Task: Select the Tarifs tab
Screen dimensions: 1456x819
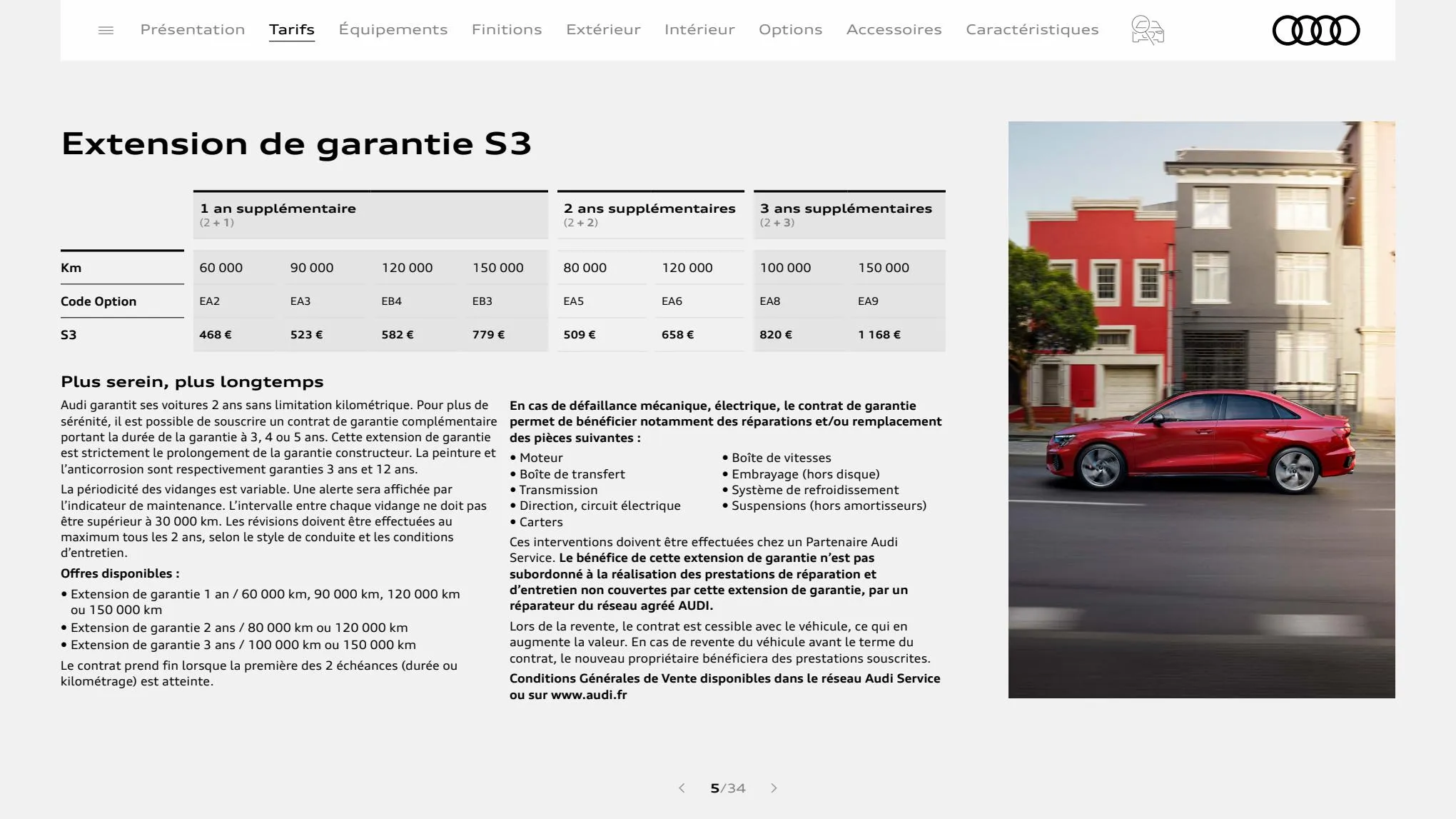Action: pyautogui.click(x=292, y=29)
